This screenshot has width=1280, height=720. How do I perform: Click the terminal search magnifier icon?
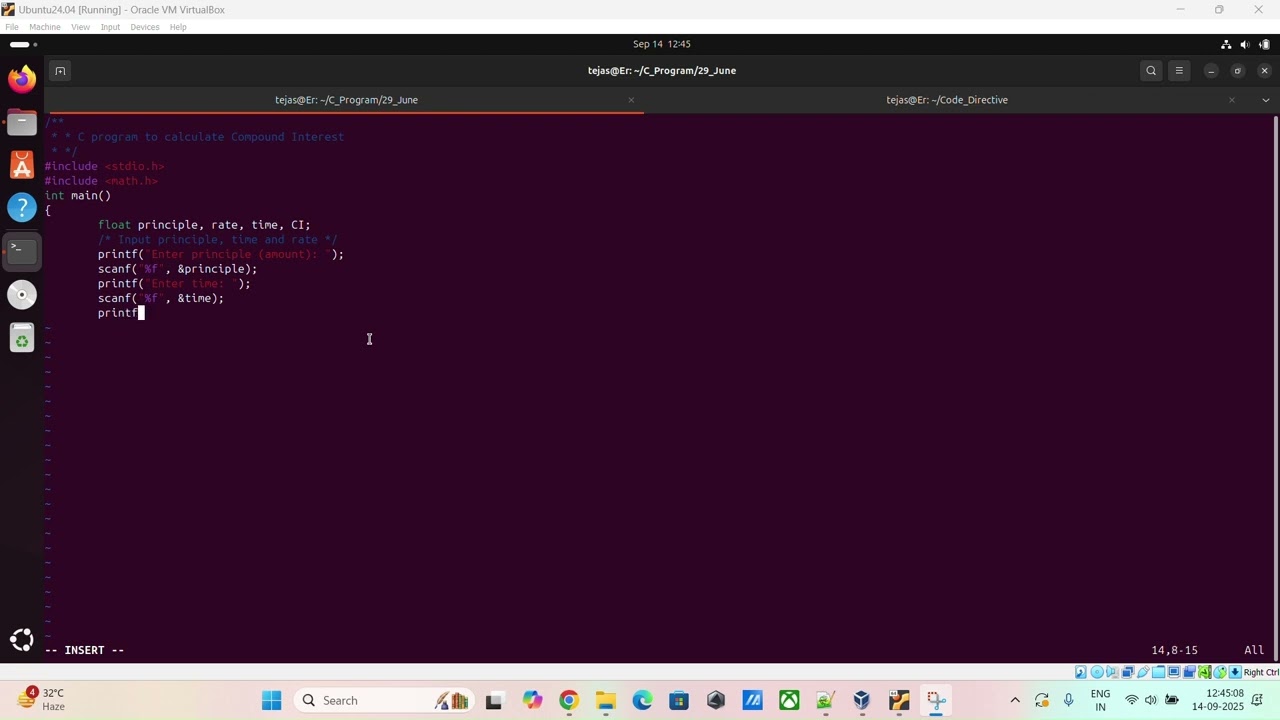[x=1151, y=71]
